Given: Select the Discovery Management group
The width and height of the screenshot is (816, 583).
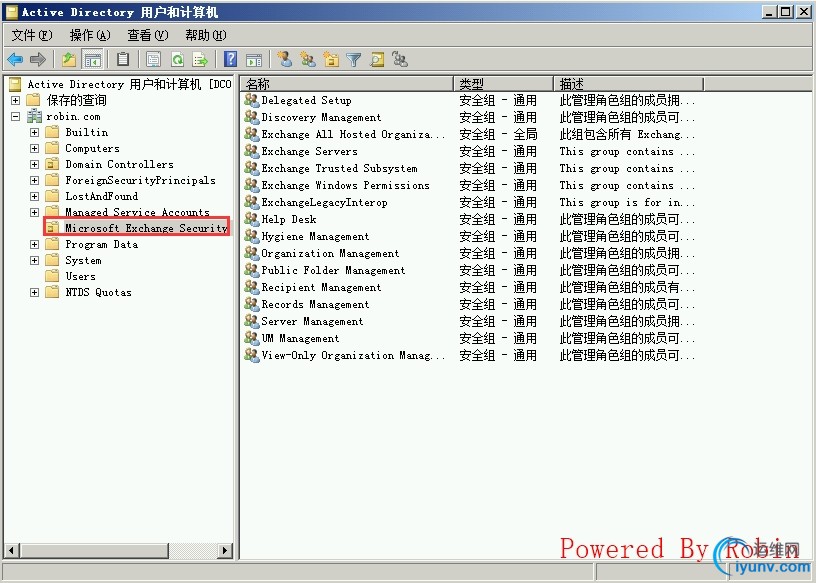Looking at the screenshot, I should [321, 117].
